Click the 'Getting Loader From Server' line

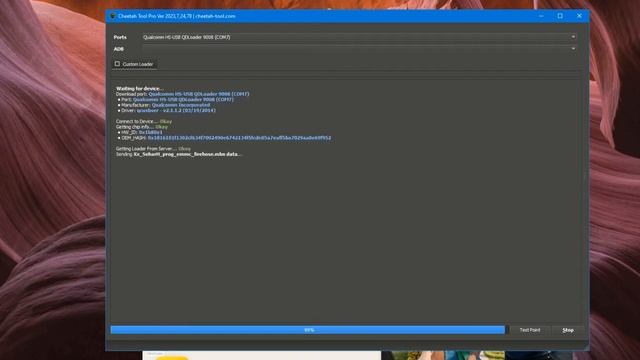tap(153, 149)
